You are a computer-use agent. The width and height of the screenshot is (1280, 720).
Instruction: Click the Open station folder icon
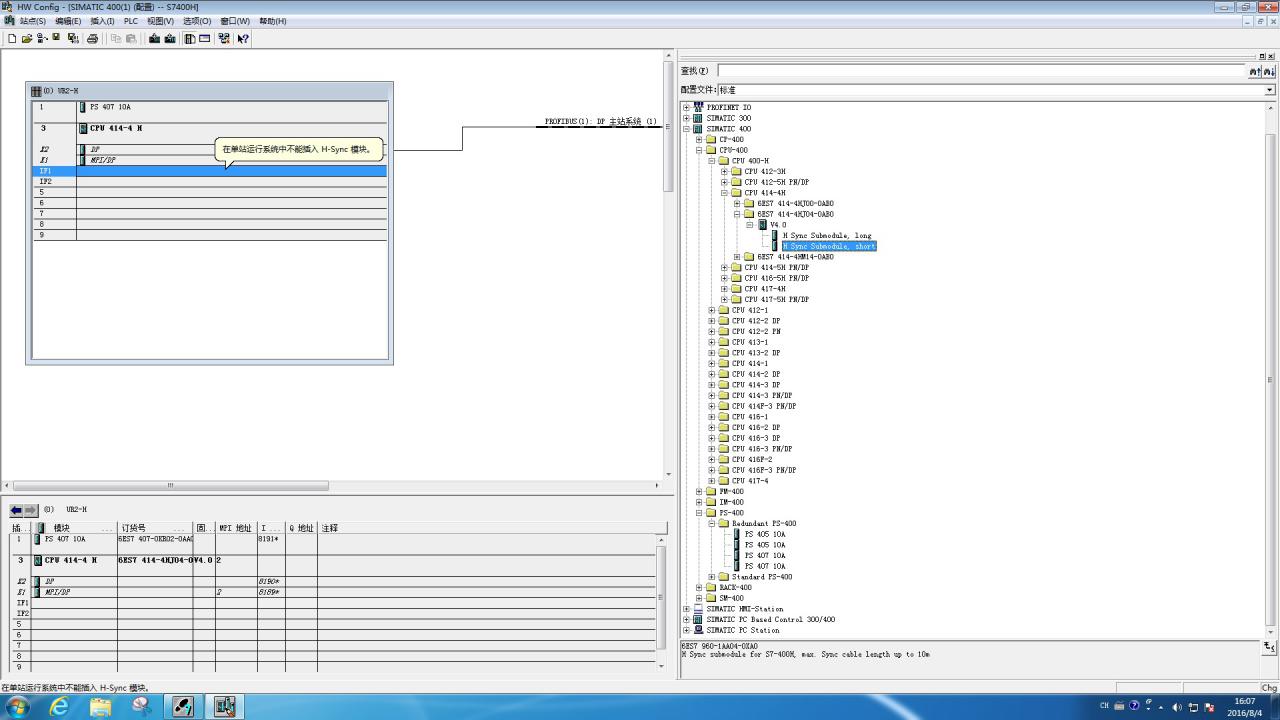point(27,39)
